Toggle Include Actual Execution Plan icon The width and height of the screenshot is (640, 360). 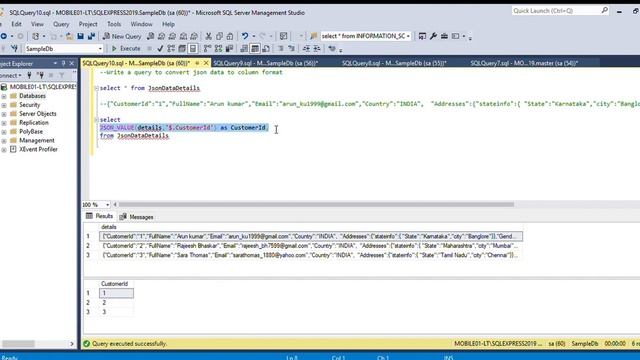(207, 49)
